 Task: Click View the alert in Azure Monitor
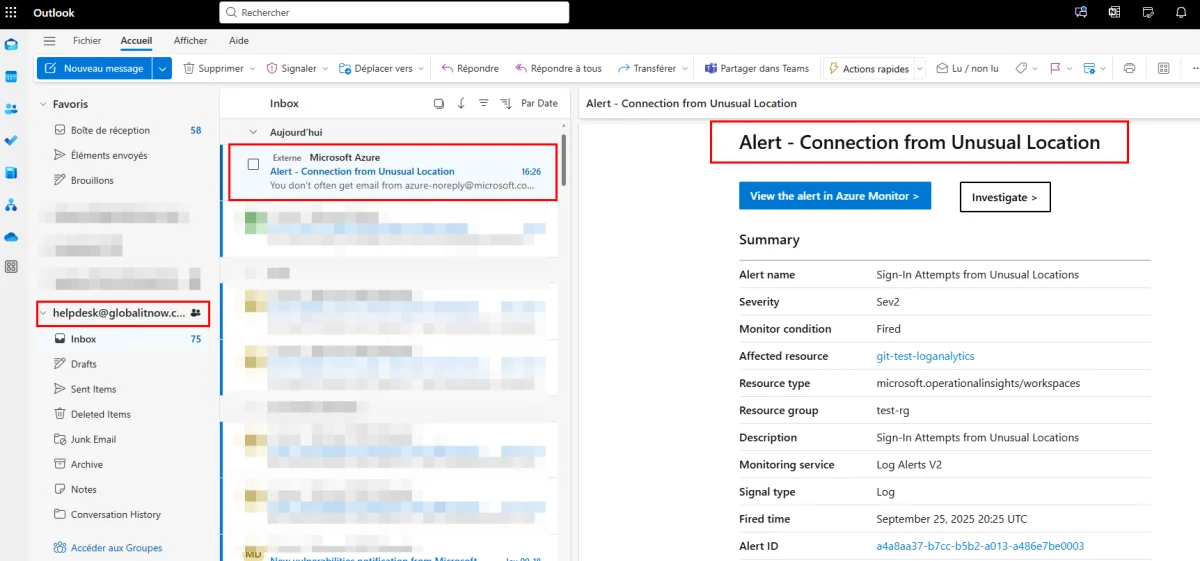click(x=834, y=196)
